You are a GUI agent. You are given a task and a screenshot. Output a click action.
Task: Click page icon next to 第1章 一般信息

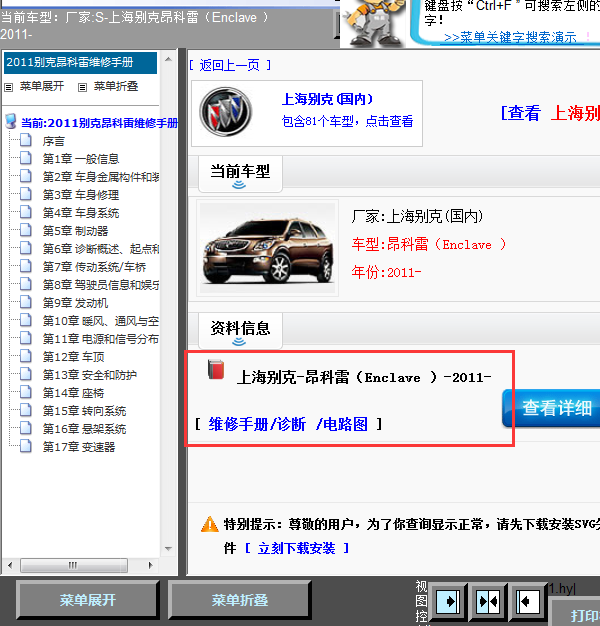pyautogui.click(x=26, y=158)
